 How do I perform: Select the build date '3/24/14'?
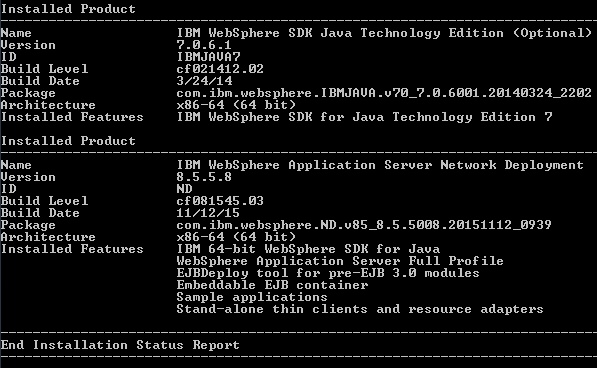pyautogui.click(x=204, y=81)
